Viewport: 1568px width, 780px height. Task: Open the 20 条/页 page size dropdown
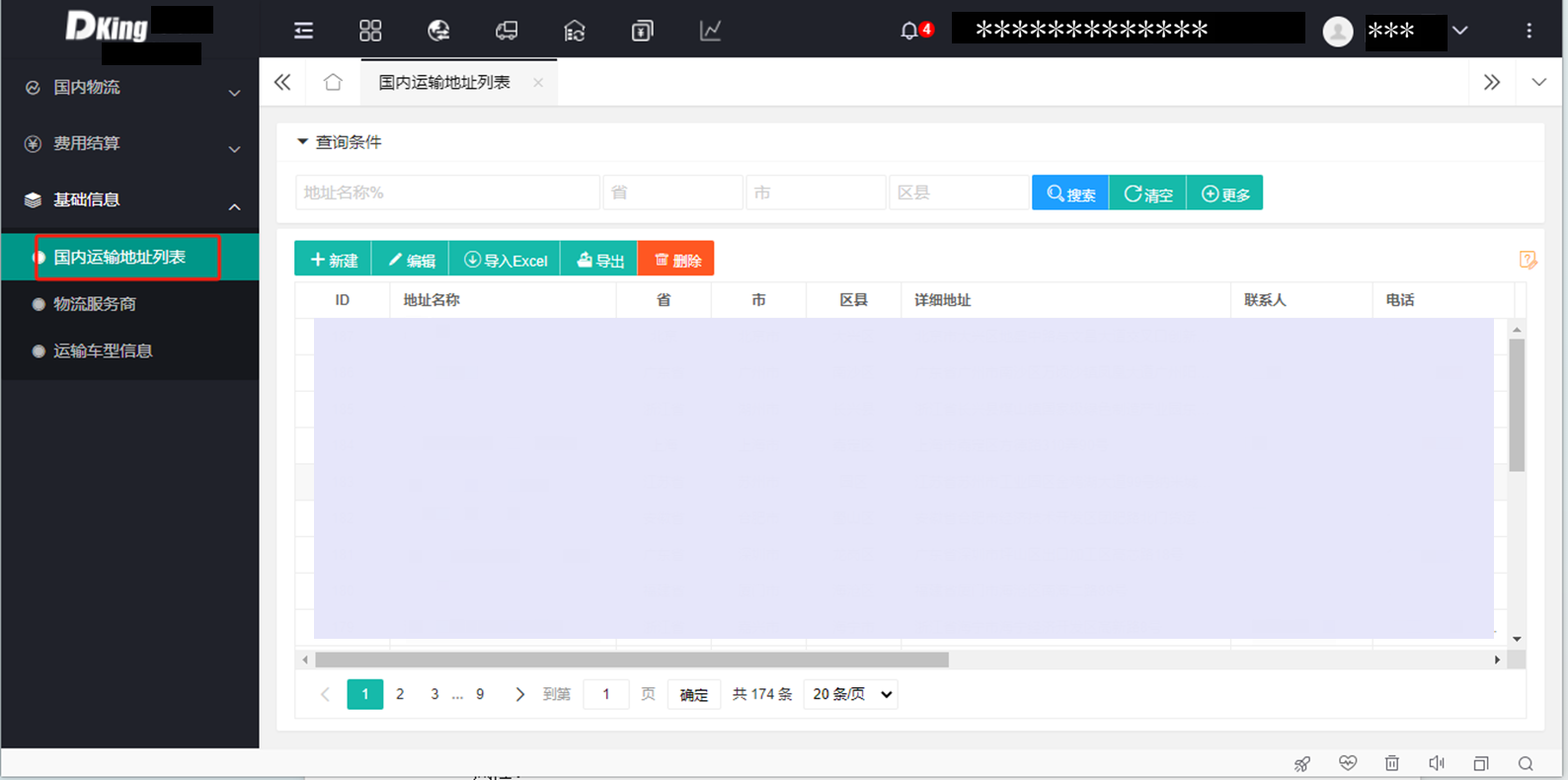coord(851,694)
